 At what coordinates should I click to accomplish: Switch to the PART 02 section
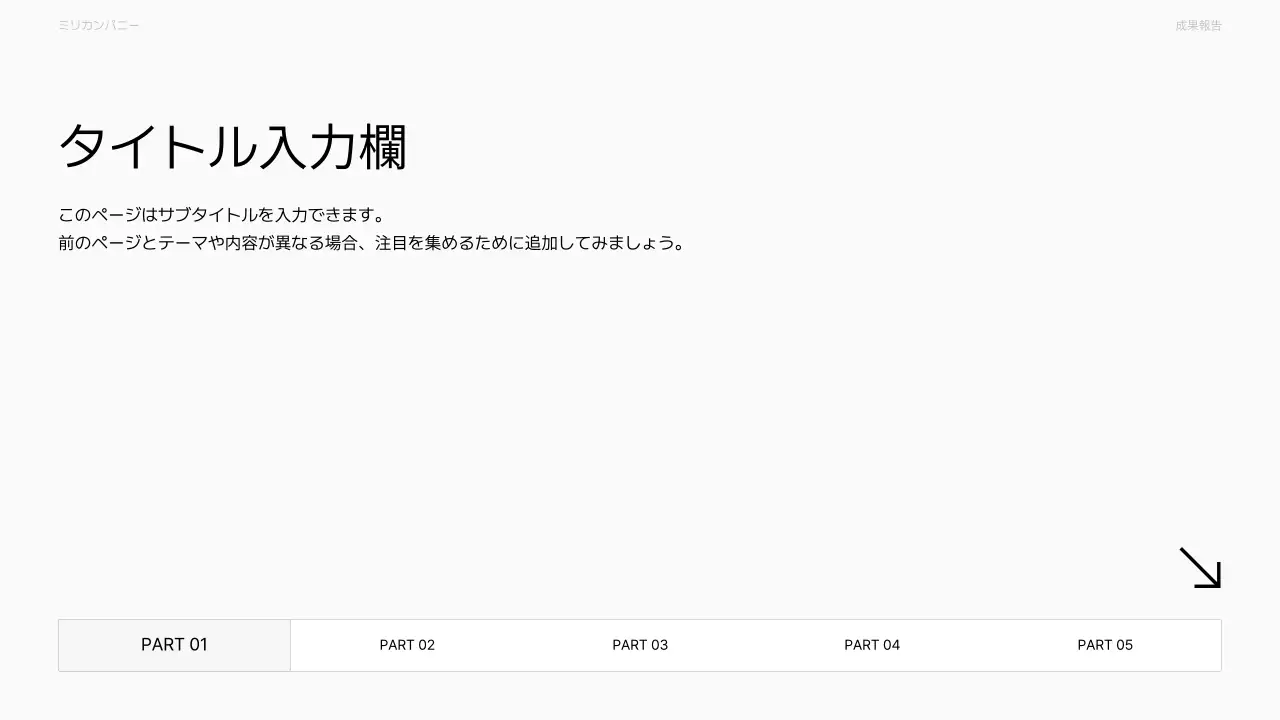tap(407, 645)
